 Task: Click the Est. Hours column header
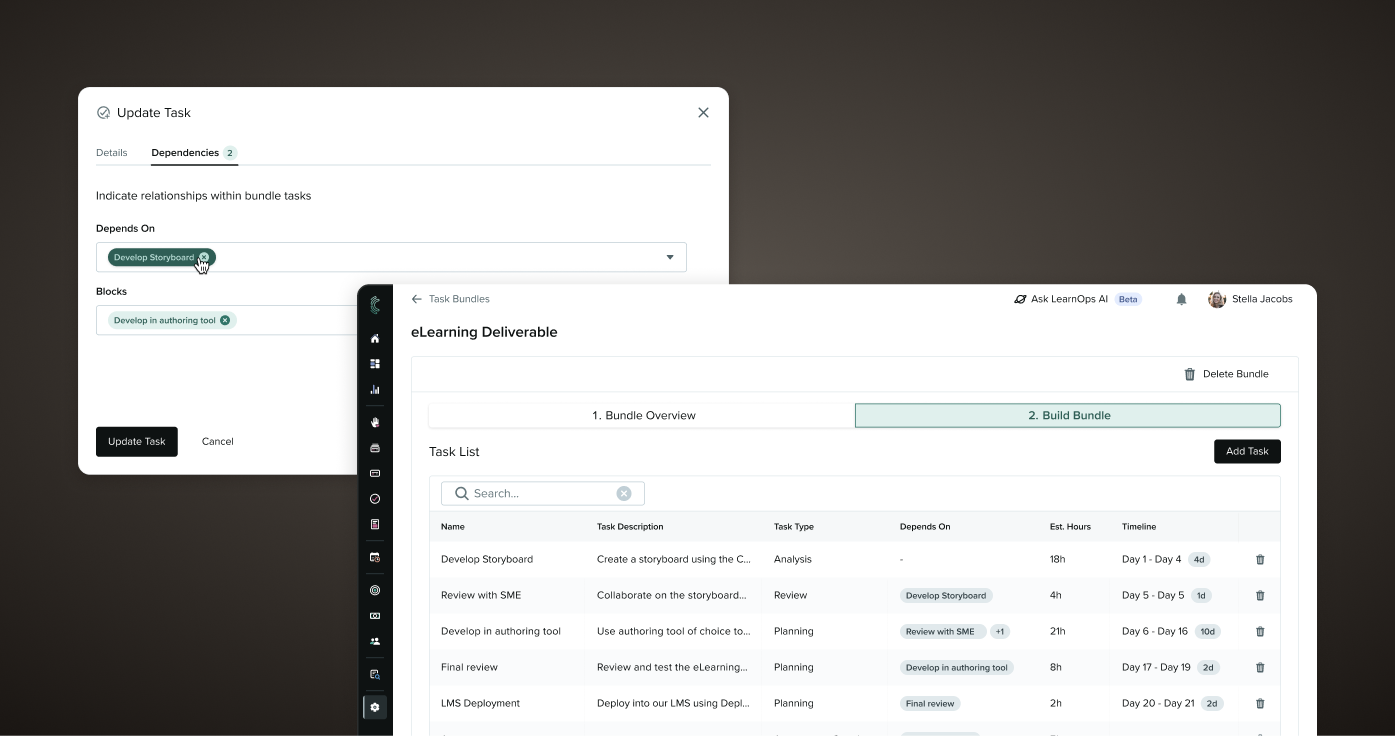(1070, 527)
